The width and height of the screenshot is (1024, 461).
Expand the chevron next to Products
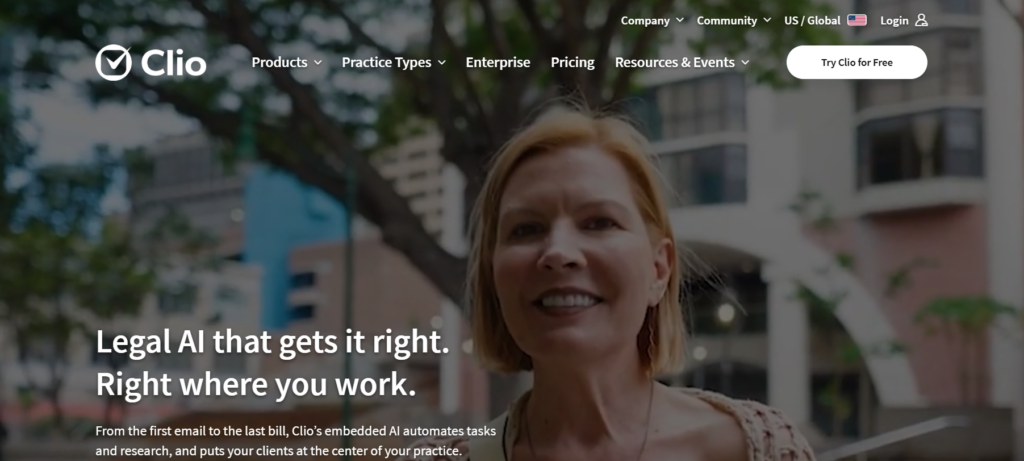pyautogui.click(x=317, y=63)
